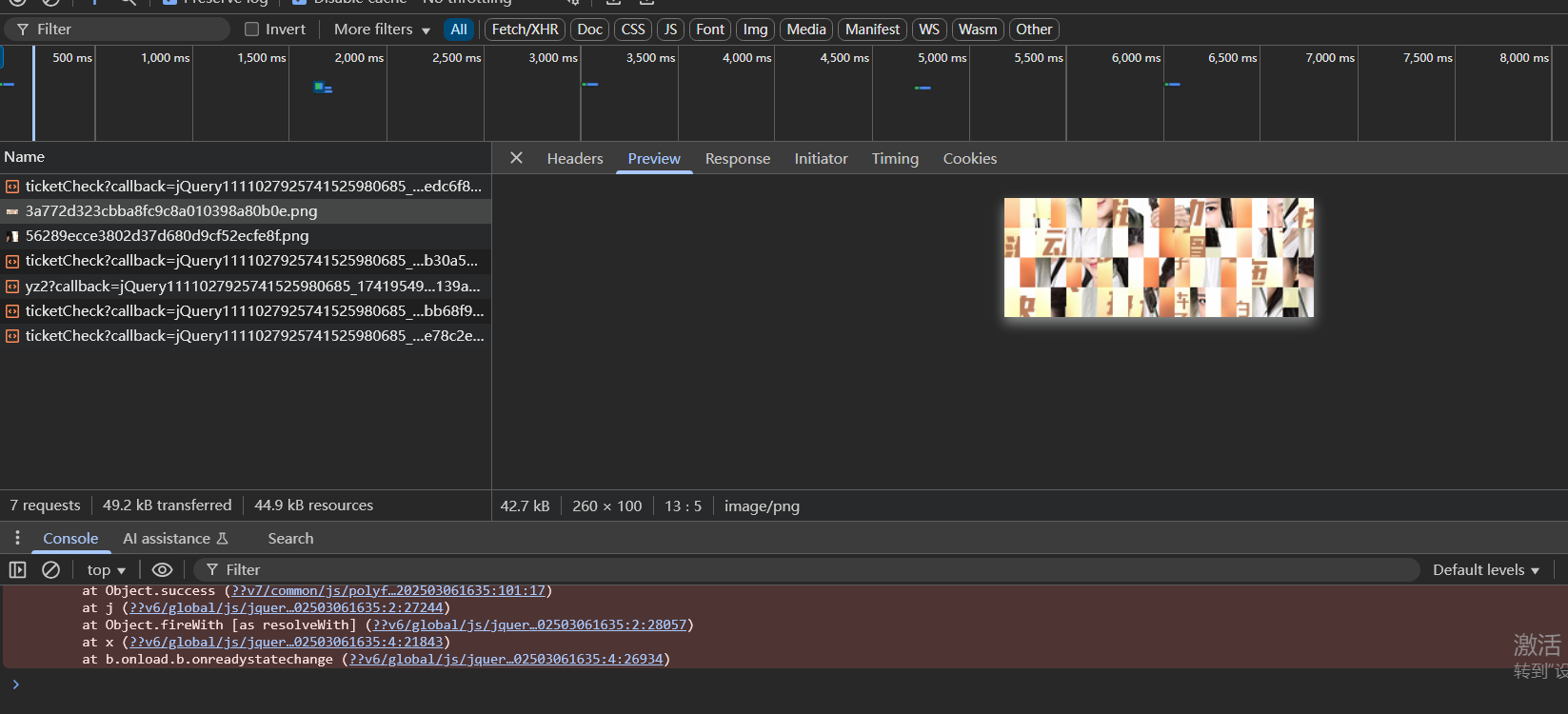
Task: Toggle the Img request type filter
Action: pyautogui.click(x=755, y=30)
